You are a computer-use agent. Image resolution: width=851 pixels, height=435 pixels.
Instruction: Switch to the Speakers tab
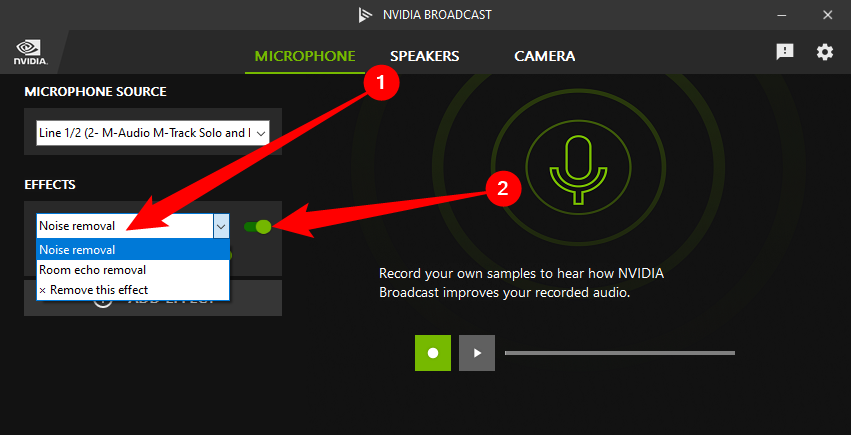(x=424, y=56)
